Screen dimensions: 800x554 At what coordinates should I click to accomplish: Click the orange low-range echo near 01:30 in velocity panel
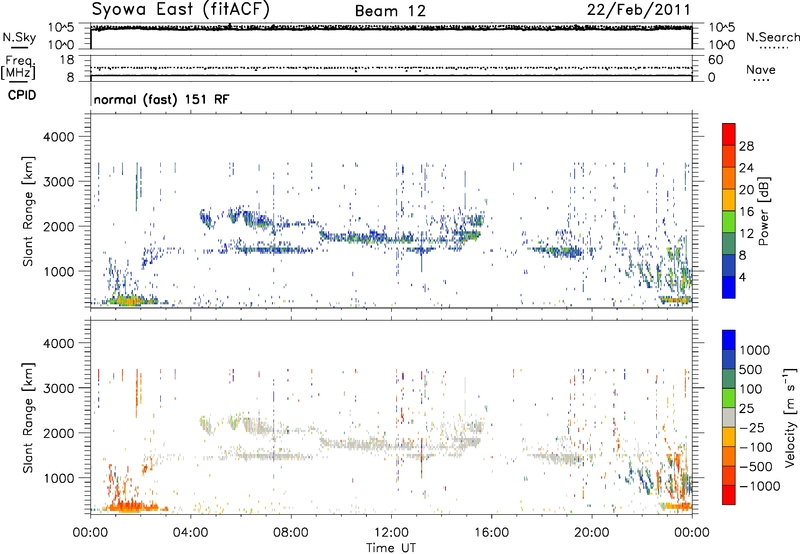pyautogui.click(x=129, y=507)
